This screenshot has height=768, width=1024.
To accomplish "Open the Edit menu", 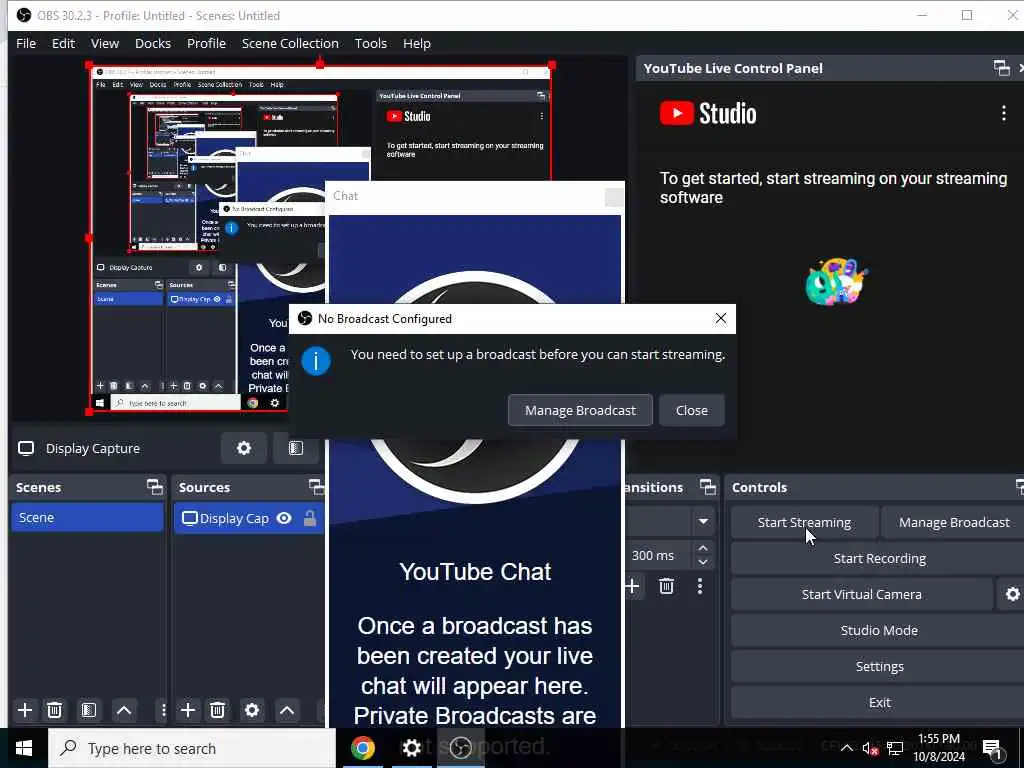I will (63, 43).
